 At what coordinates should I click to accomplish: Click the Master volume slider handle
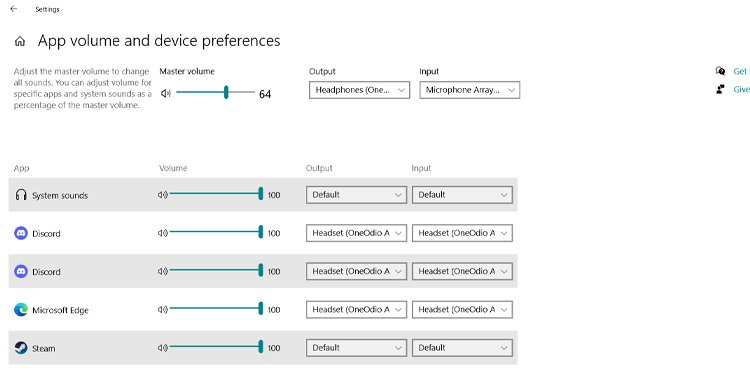coord(226,93)
